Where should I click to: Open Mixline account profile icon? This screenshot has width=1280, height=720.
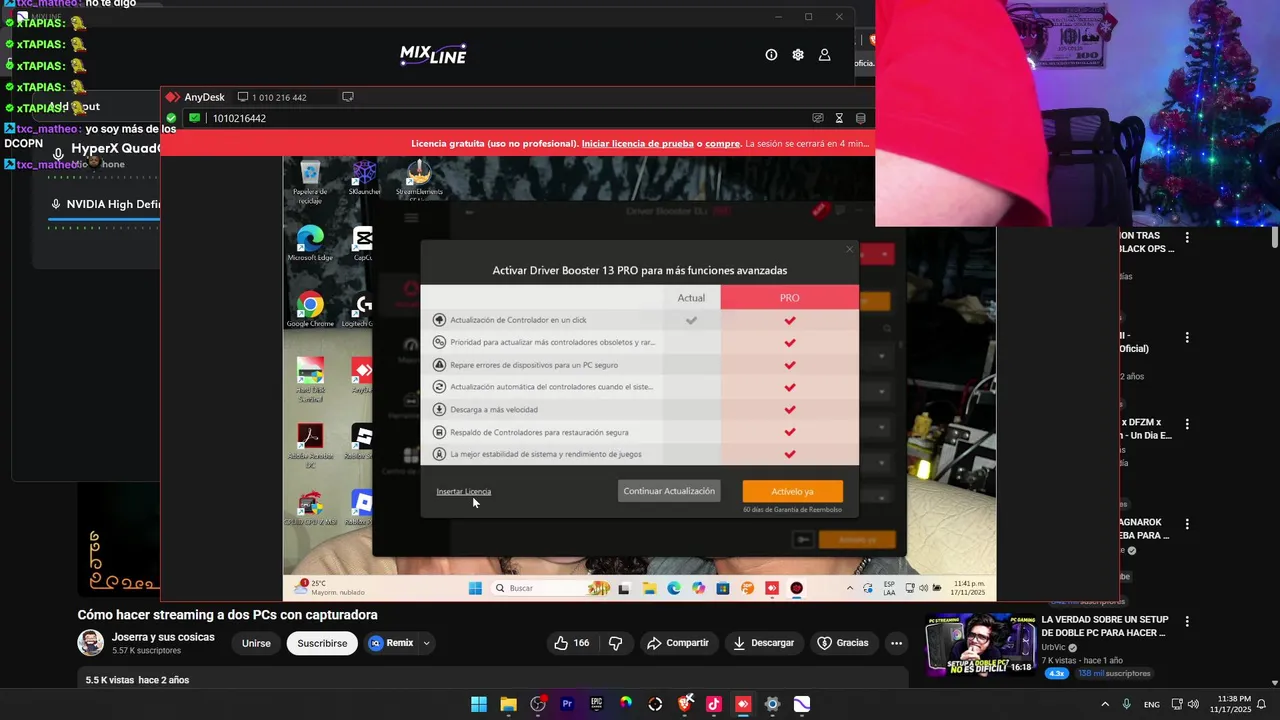coord(825,55)
